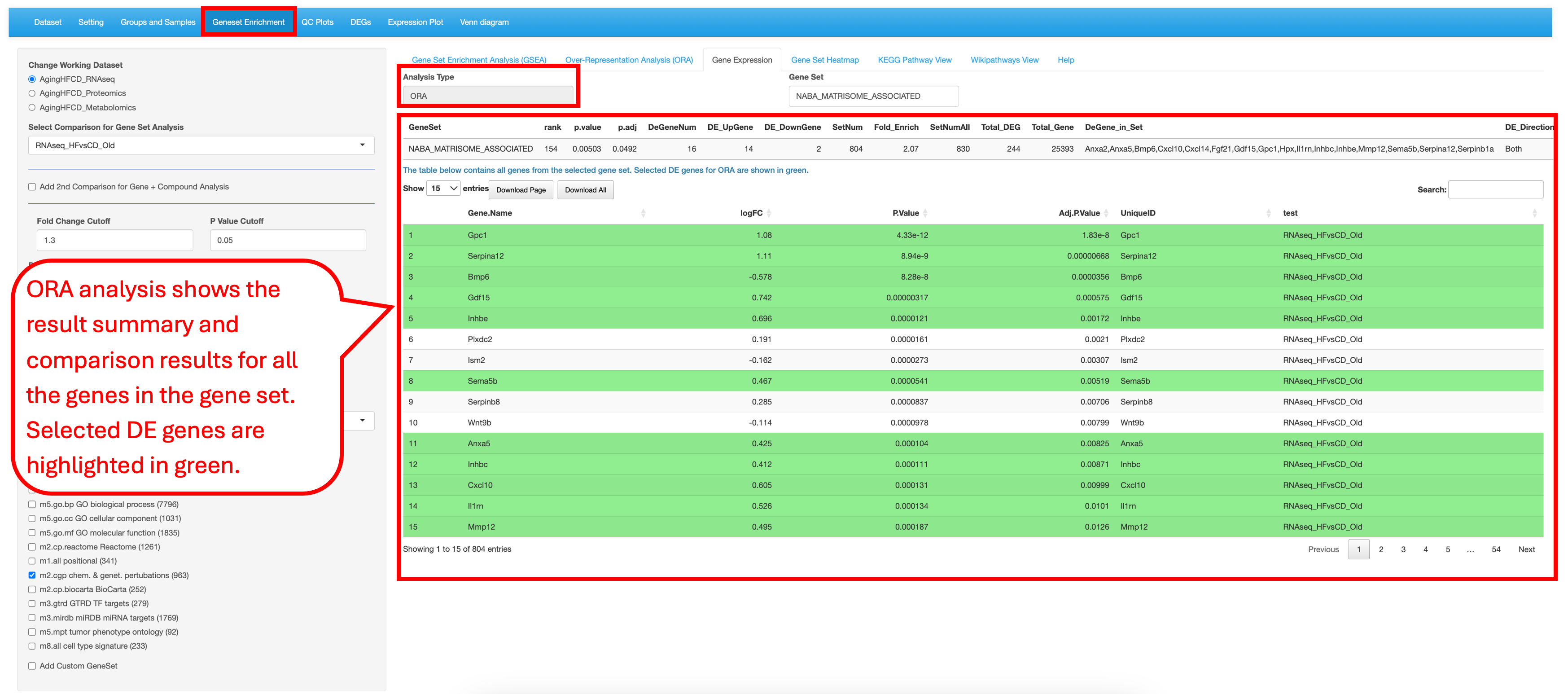Click the P Value Cutoff field

point(288,240)
